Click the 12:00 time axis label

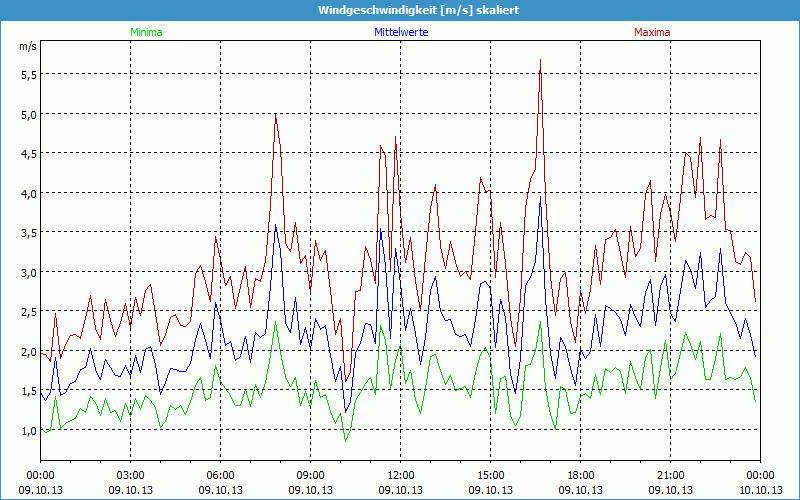pyautogui.click(x=401, y=476)
